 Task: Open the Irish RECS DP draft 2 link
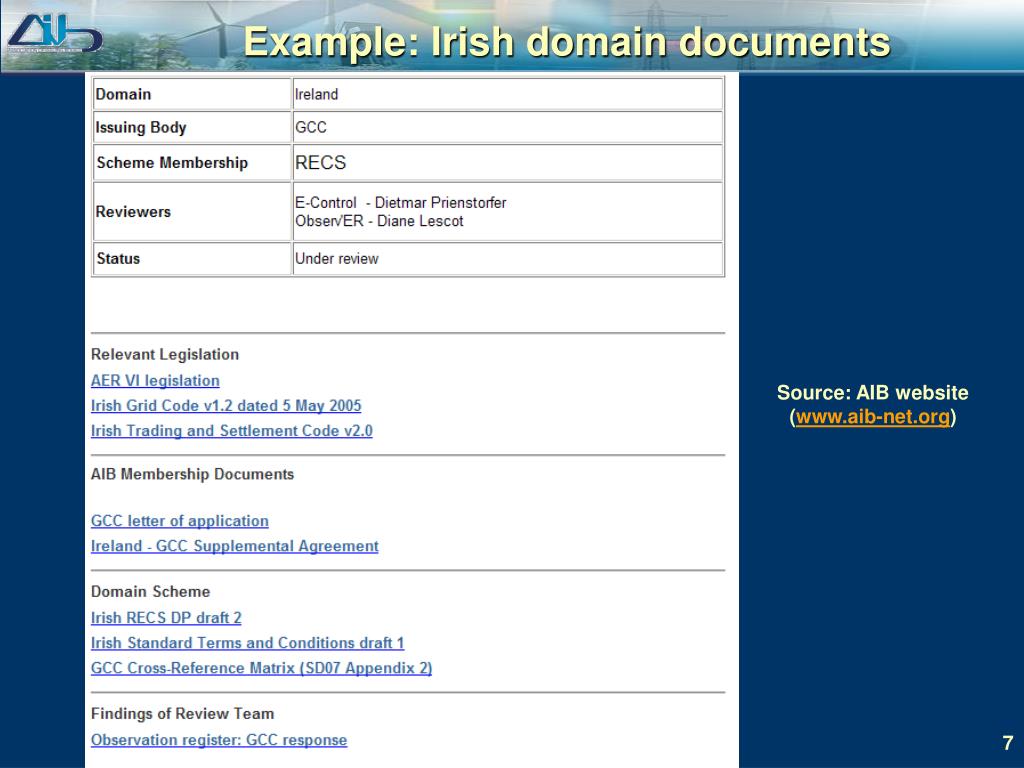166,618
